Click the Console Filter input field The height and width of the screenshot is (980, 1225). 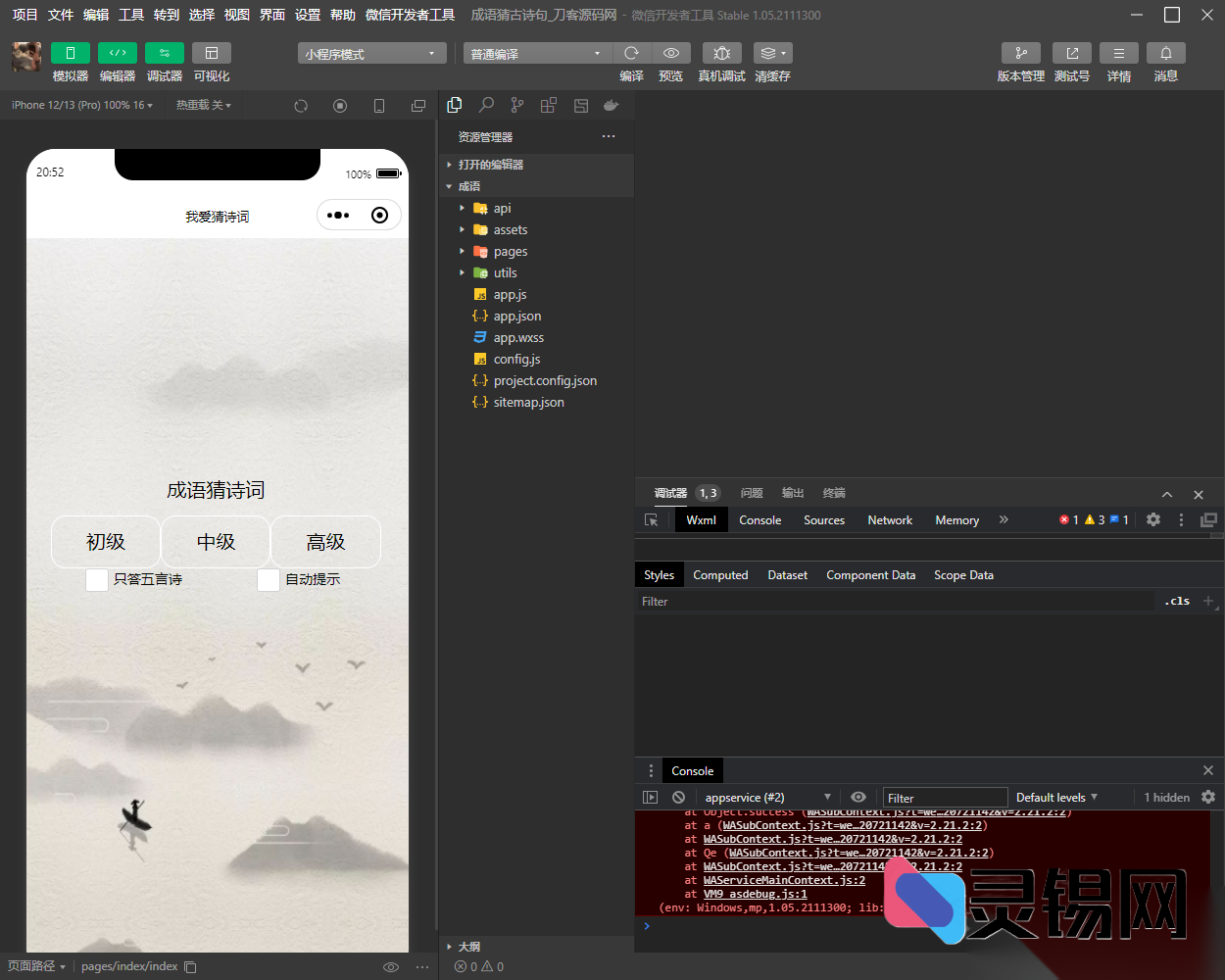point(944,797)
